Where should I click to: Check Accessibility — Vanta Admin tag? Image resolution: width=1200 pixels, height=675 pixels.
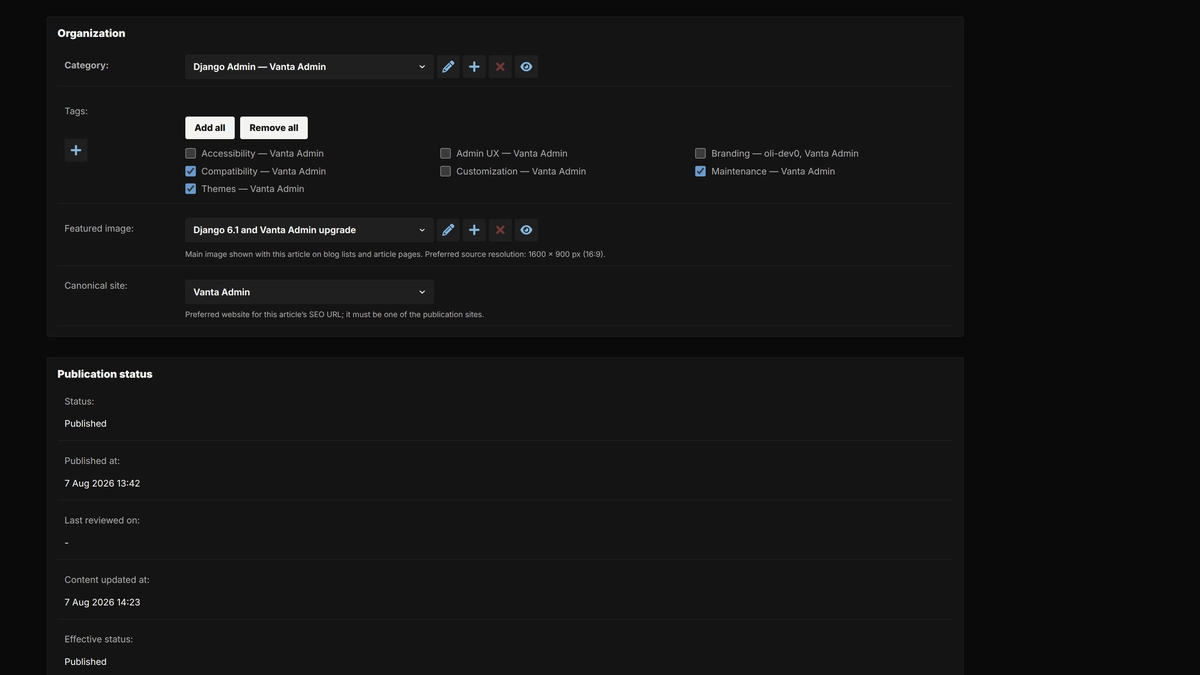[190, 154]
